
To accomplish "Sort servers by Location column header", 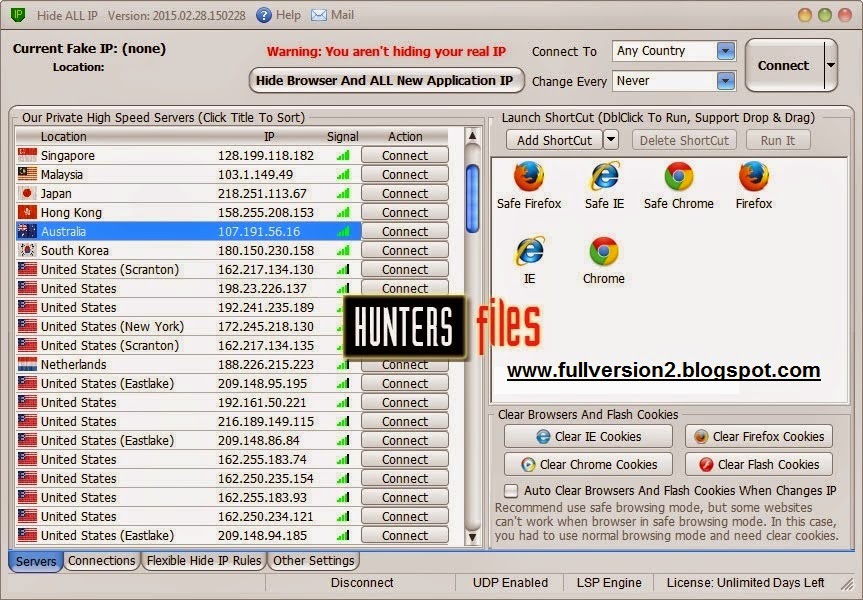I will coord(63,137).
